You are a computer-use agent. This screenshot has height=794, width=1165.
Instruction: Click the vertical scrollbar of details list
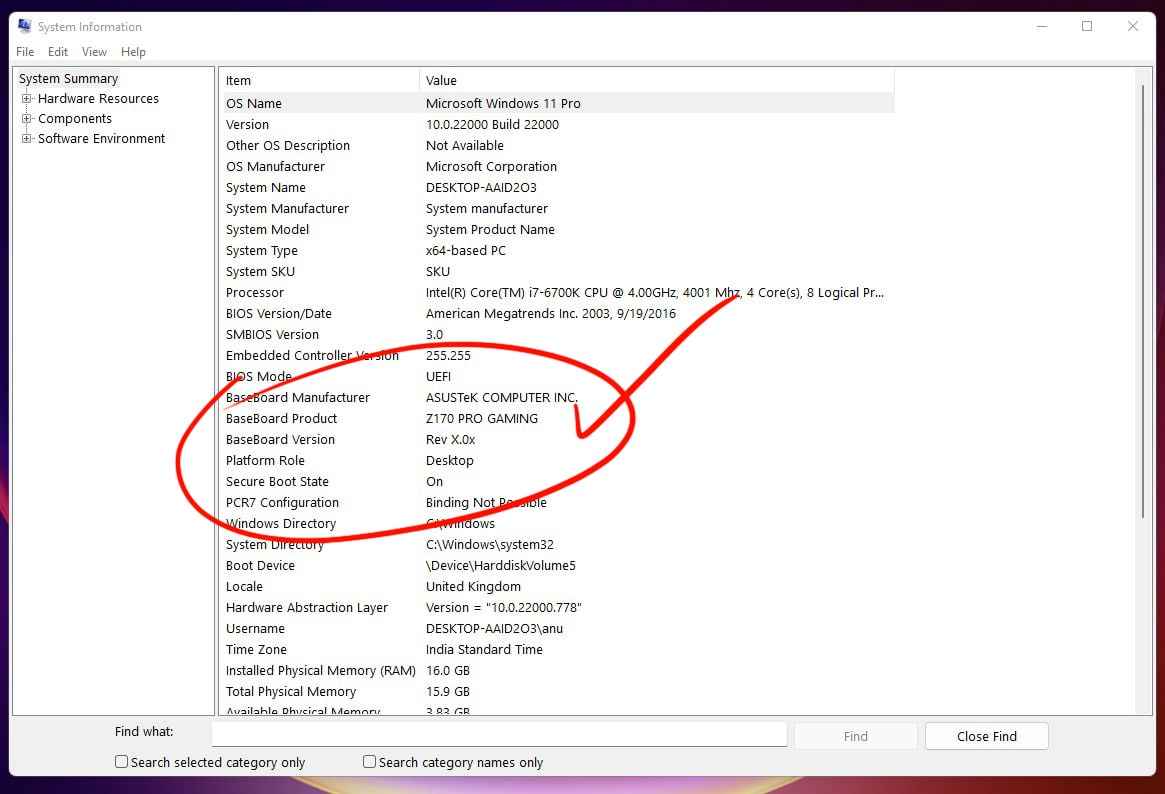click(1143, 300)
